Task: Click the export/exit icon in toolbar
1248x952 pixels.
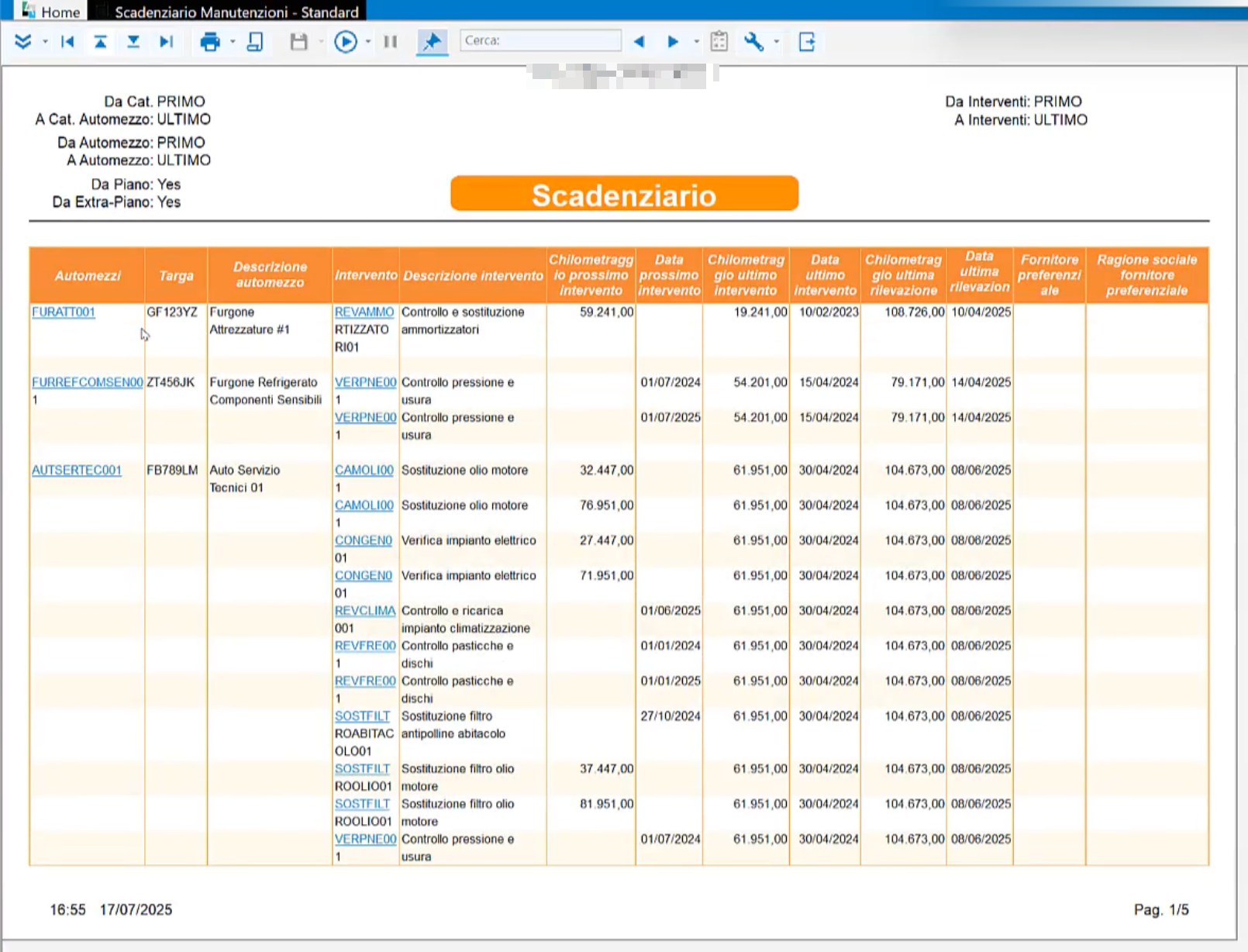Action: point(807,42)
